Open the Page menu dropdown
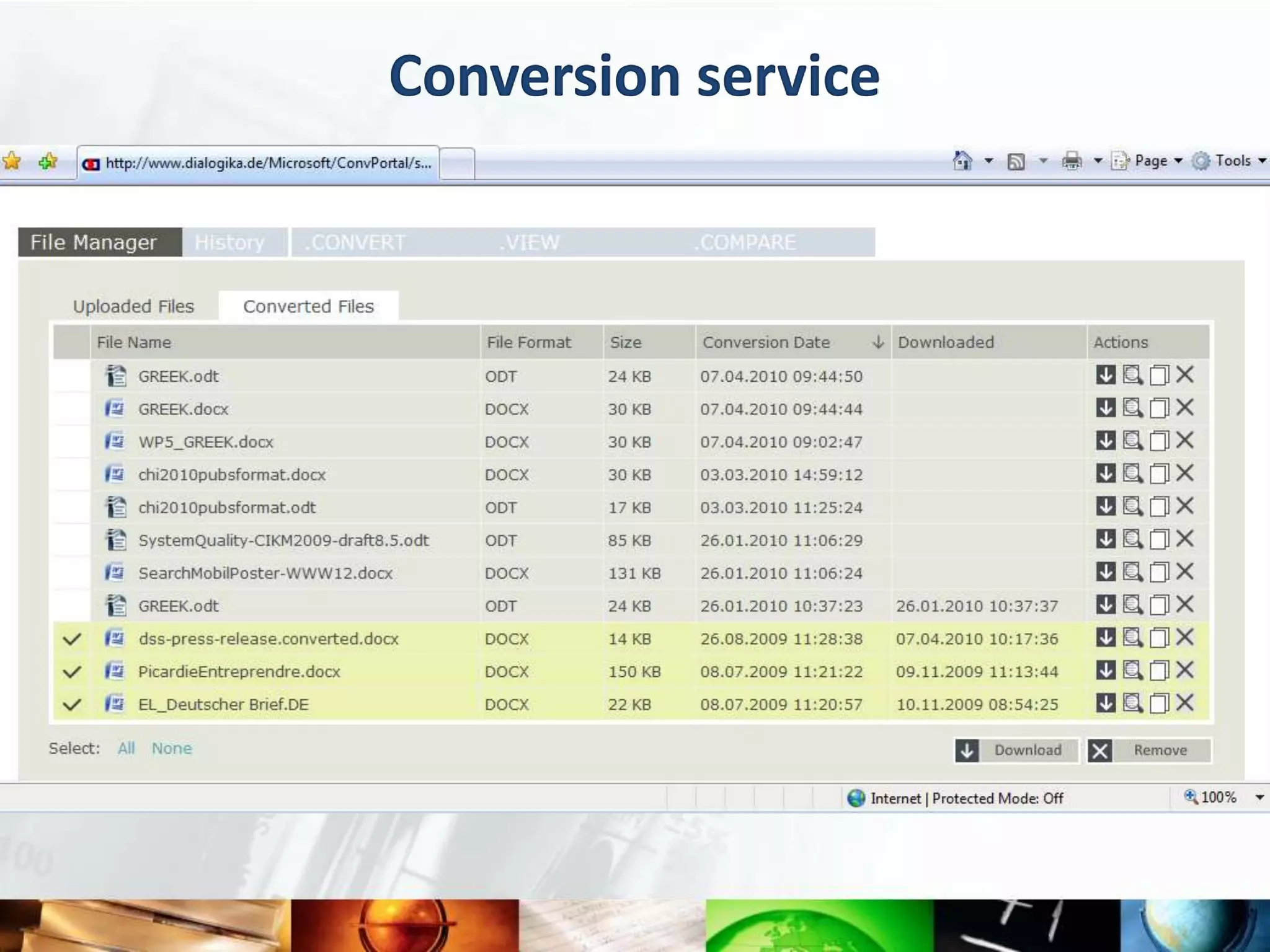 pos(1147,161)
